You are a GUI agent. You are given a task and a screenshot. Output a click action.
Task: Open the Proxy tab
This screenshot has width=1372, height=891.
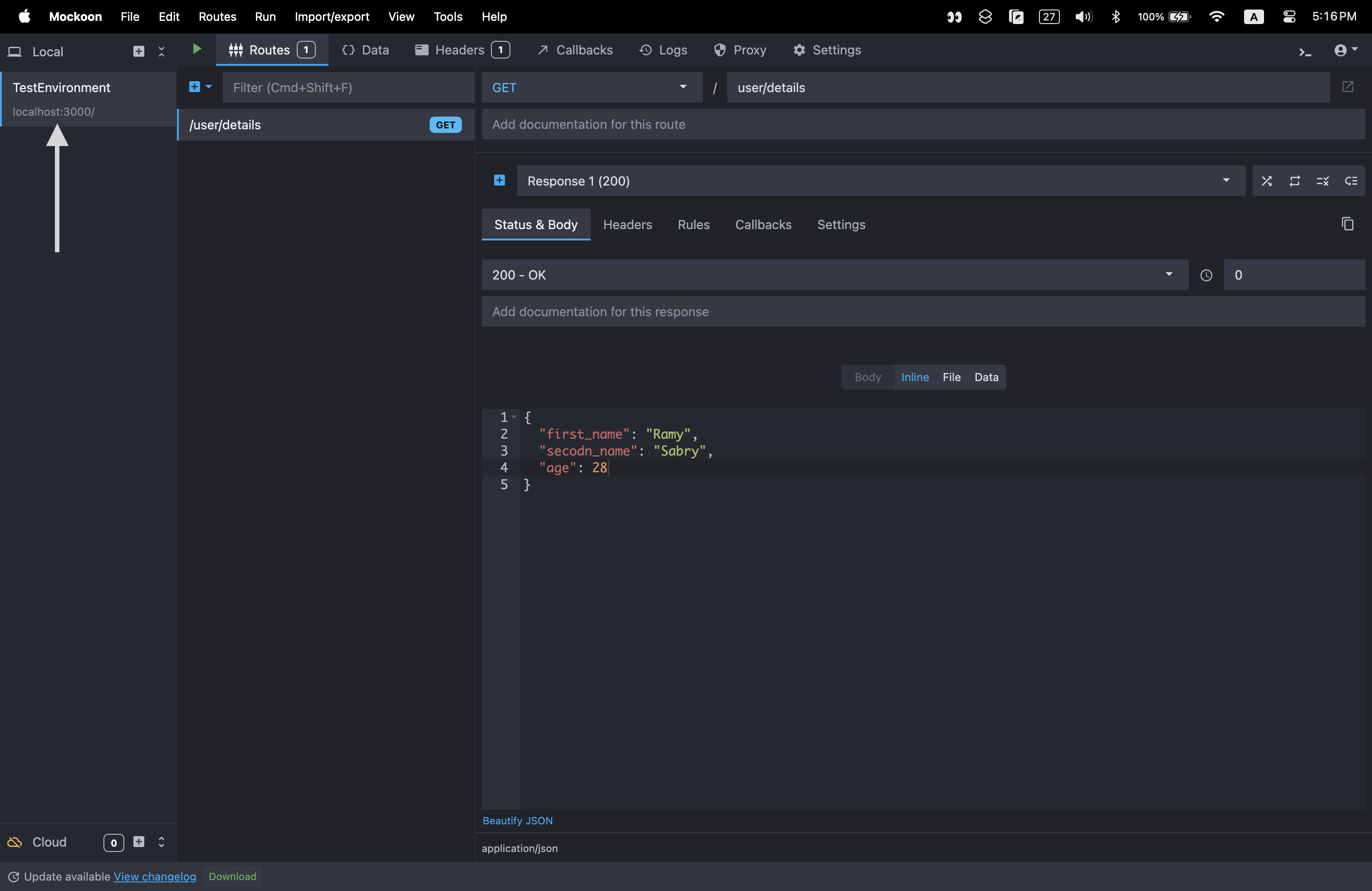[740, 50]
